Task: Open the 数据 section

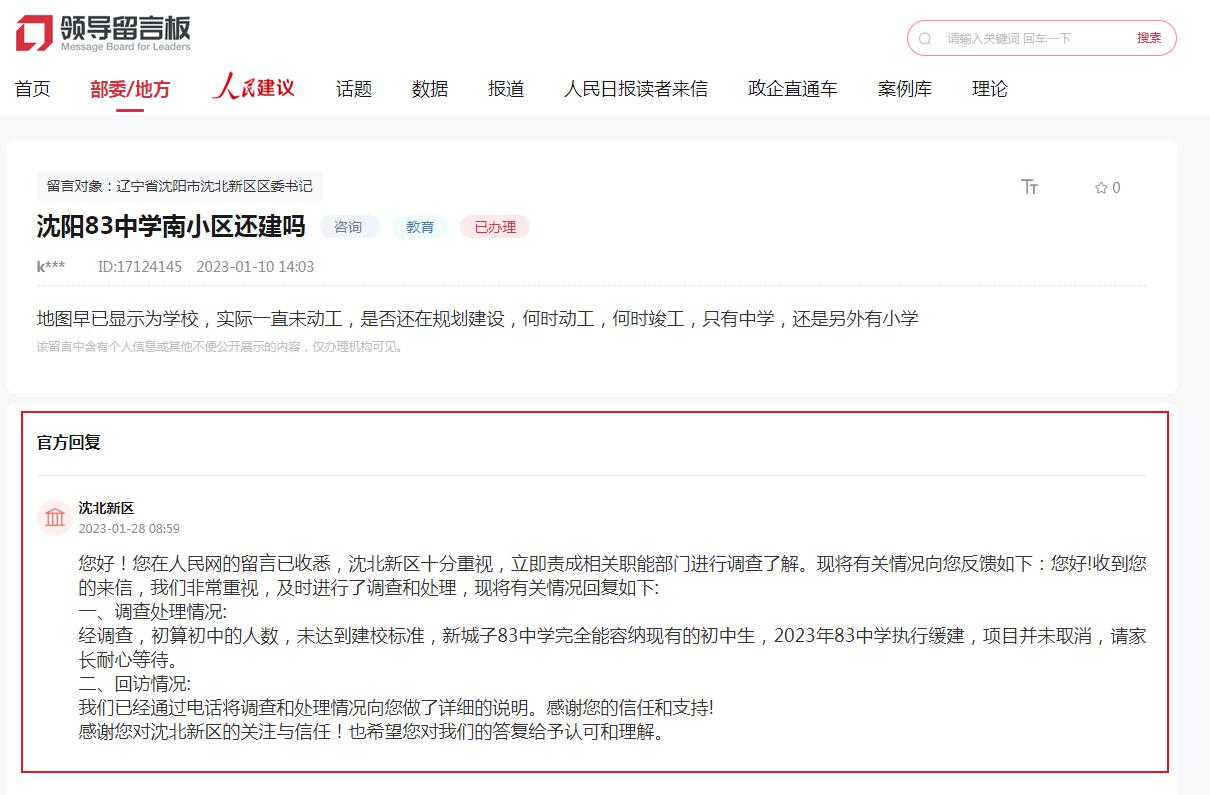Action: (x=430, y=89)
